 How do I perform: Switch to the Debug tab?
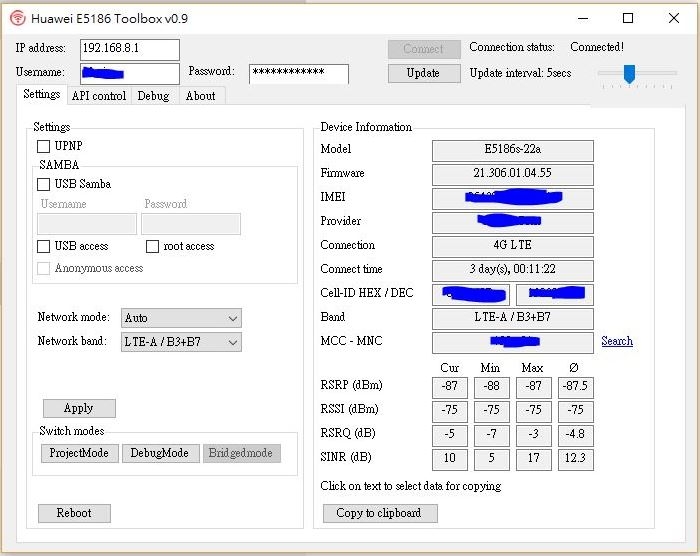click(154, 96)
